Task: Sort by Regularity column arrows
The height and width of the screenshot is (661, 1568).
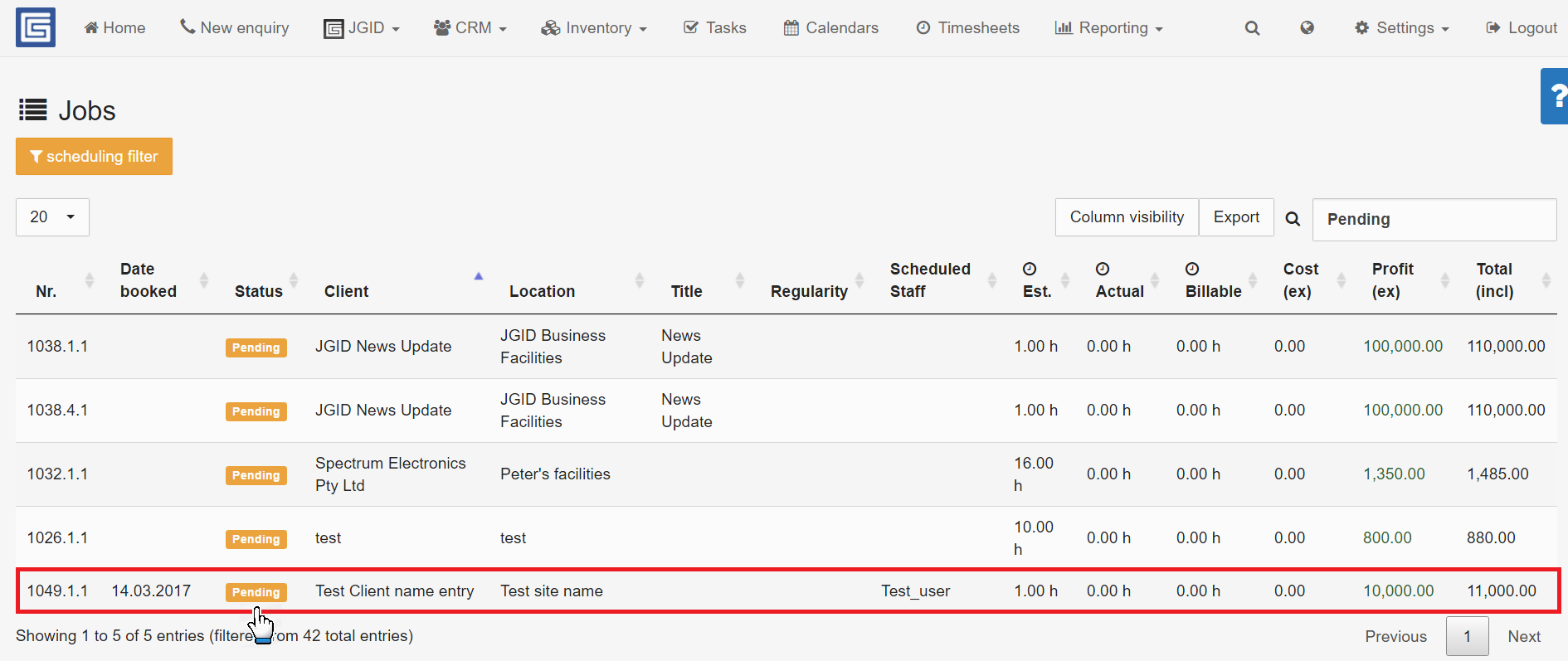Action: [x=859, y=280]
